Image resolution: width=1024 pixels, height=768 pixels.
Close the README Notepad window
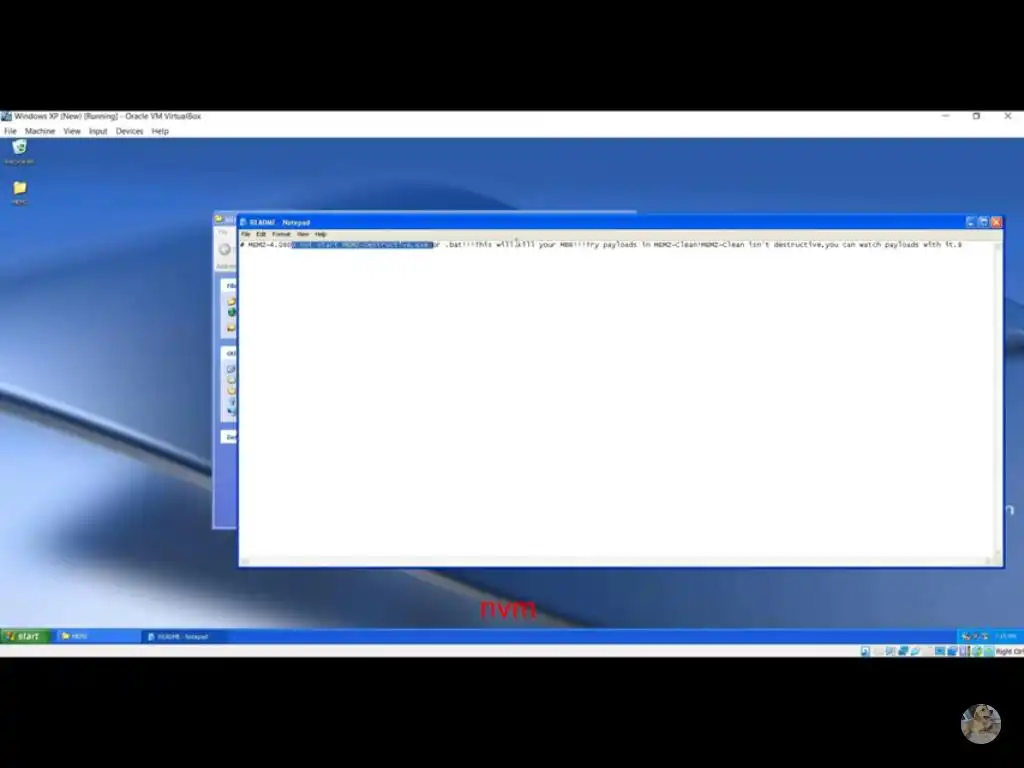point(996,222)
